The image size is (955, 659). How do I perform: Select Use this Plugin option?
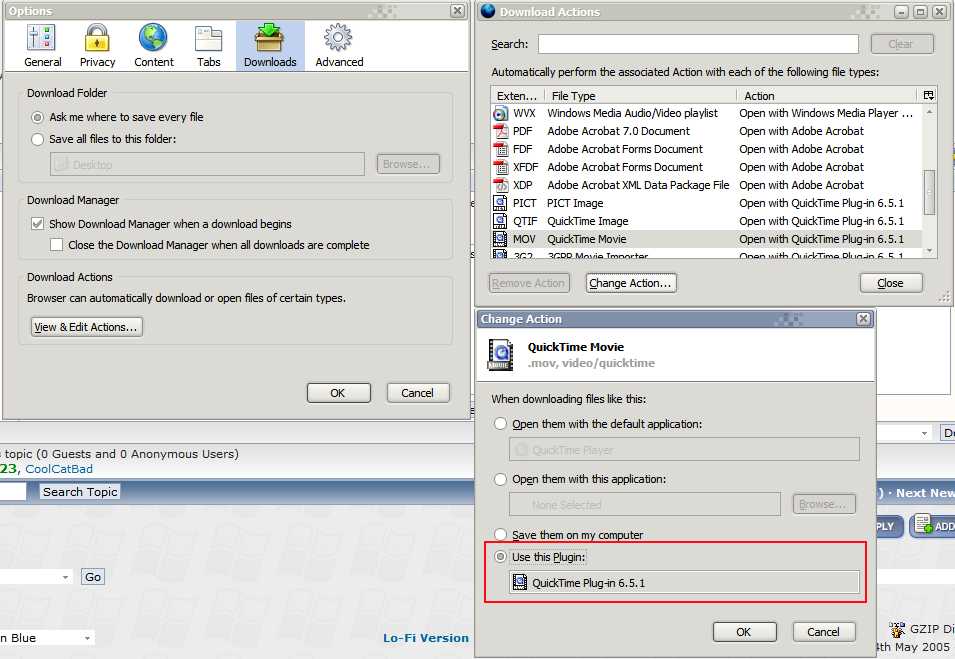point(500,557)
